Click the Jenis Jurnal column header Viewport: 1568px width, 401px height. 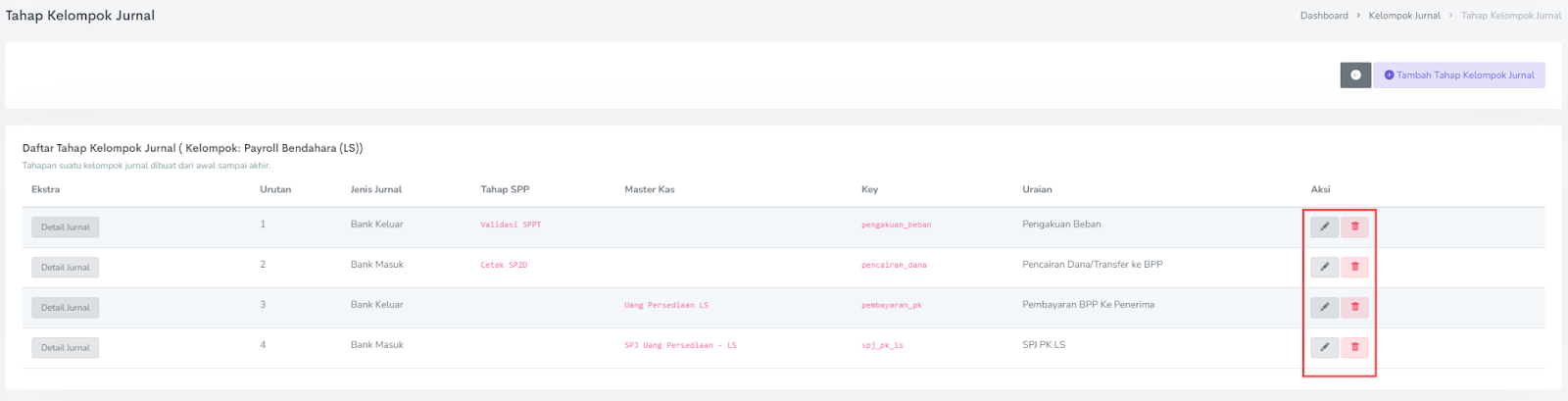coord(376,189)
